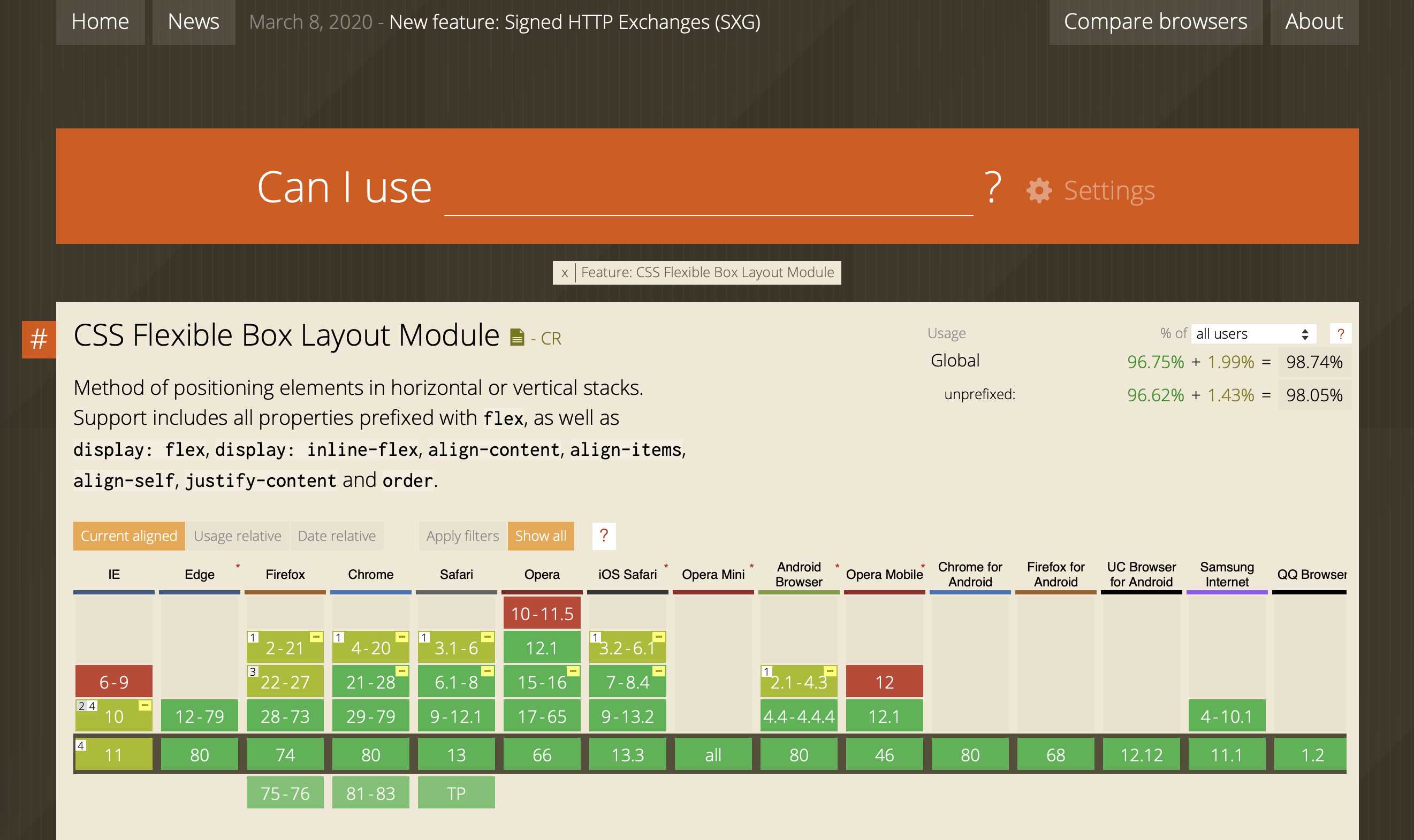The image size is (1414, 840).
Task: Select the Safari TP cell
Action: coord(456,792)
